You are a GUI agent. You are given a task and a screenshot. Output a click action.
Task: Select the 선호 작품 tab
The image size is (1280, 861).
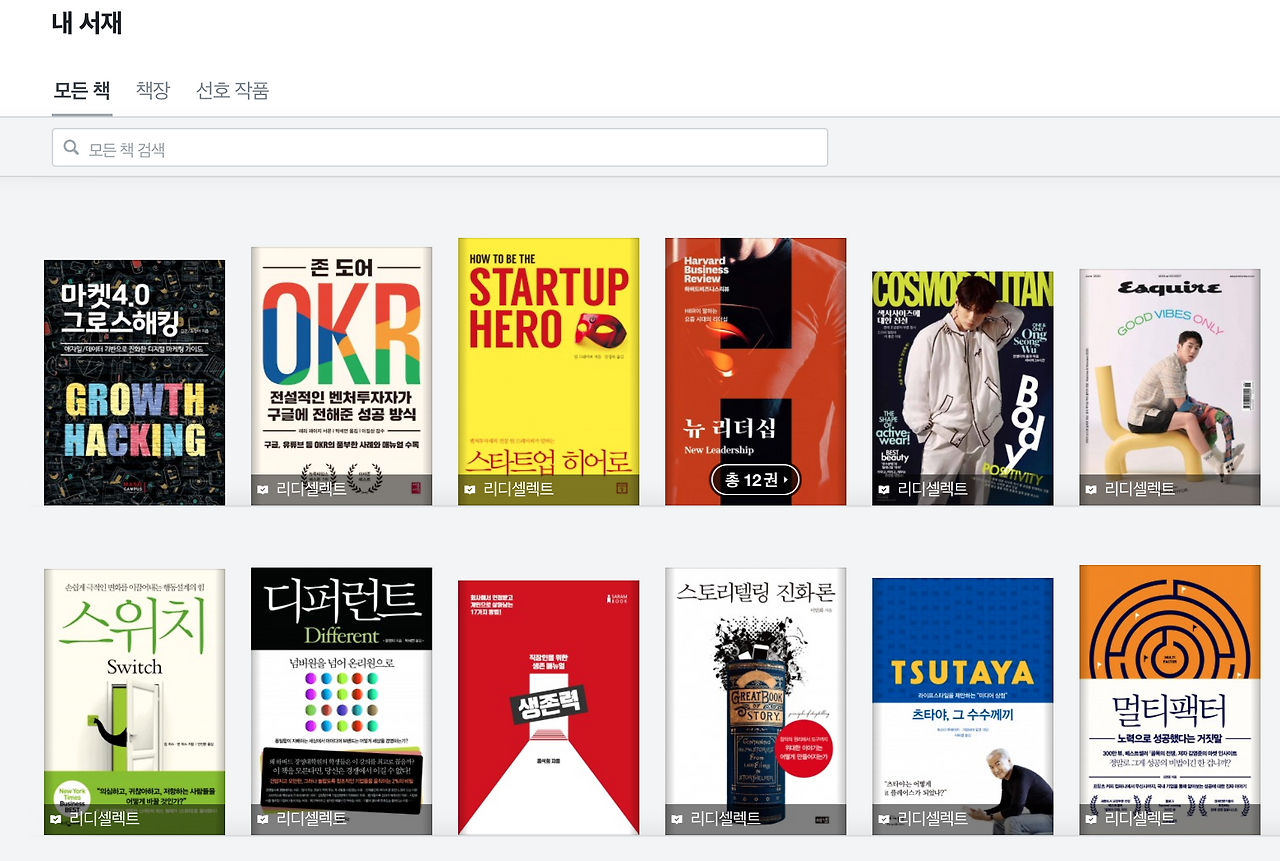232,90
